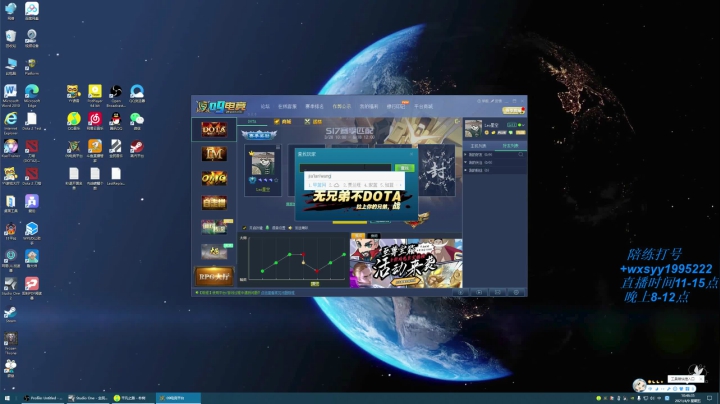Click the player avatar card with crown
The width and height of the screenshot is (720, 404).
(x=263, y=170)
